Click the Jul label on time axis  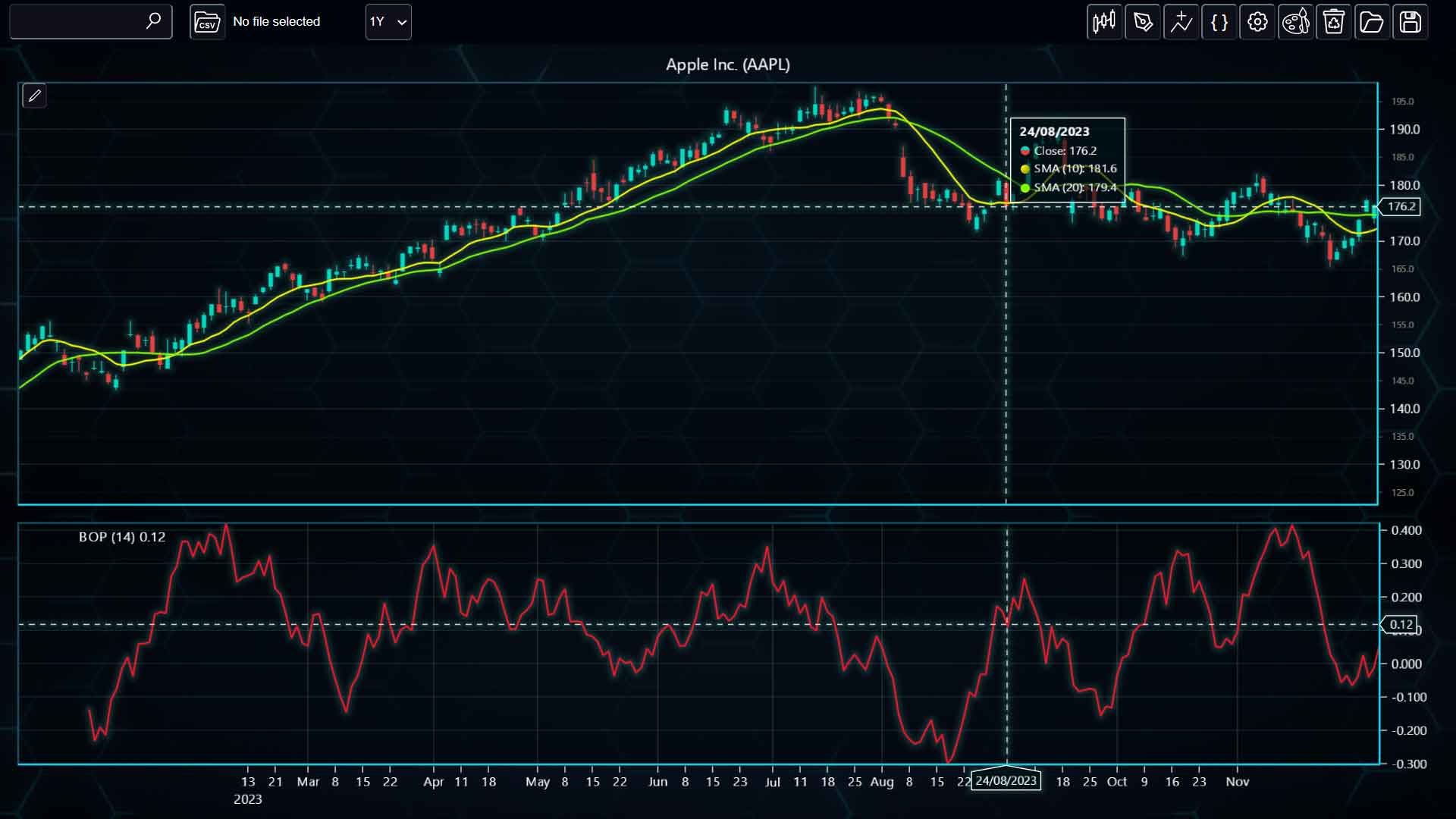pos(773,782)
